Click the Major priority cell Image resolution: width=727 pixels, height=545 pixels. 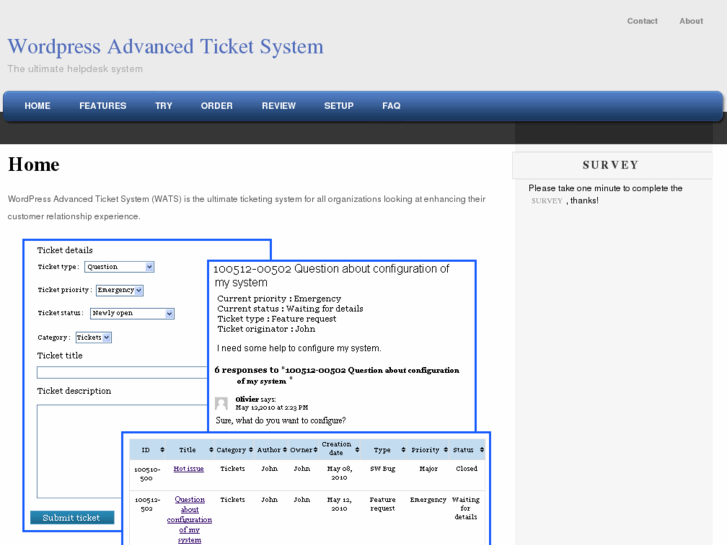click(428, 469)
